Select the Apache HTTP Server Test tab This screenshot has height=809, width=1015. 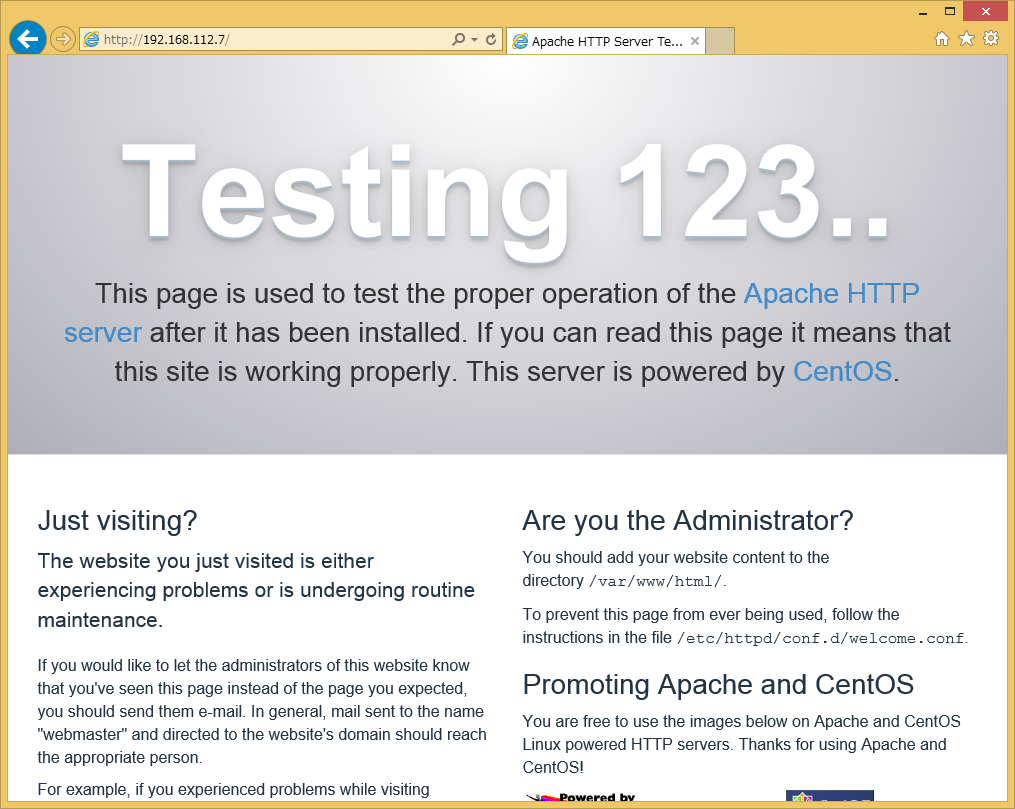(606, 41)
